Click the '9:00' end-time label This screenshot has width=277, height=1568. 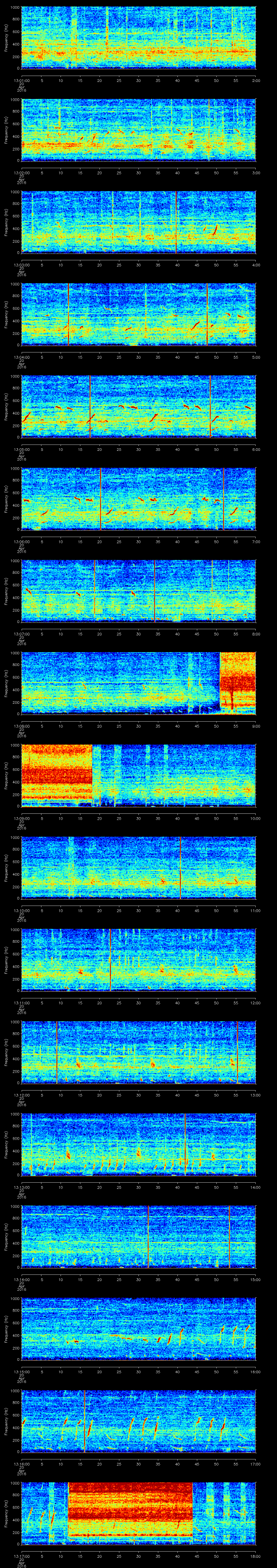[256, 726]
